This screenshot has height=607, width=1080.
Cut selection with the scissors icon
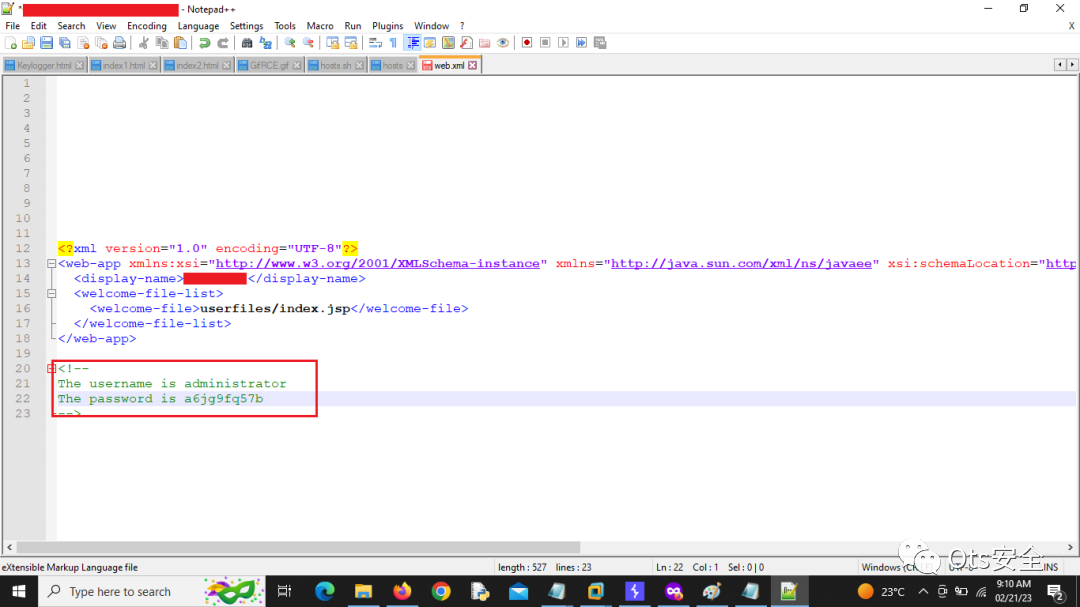point(143,43)
